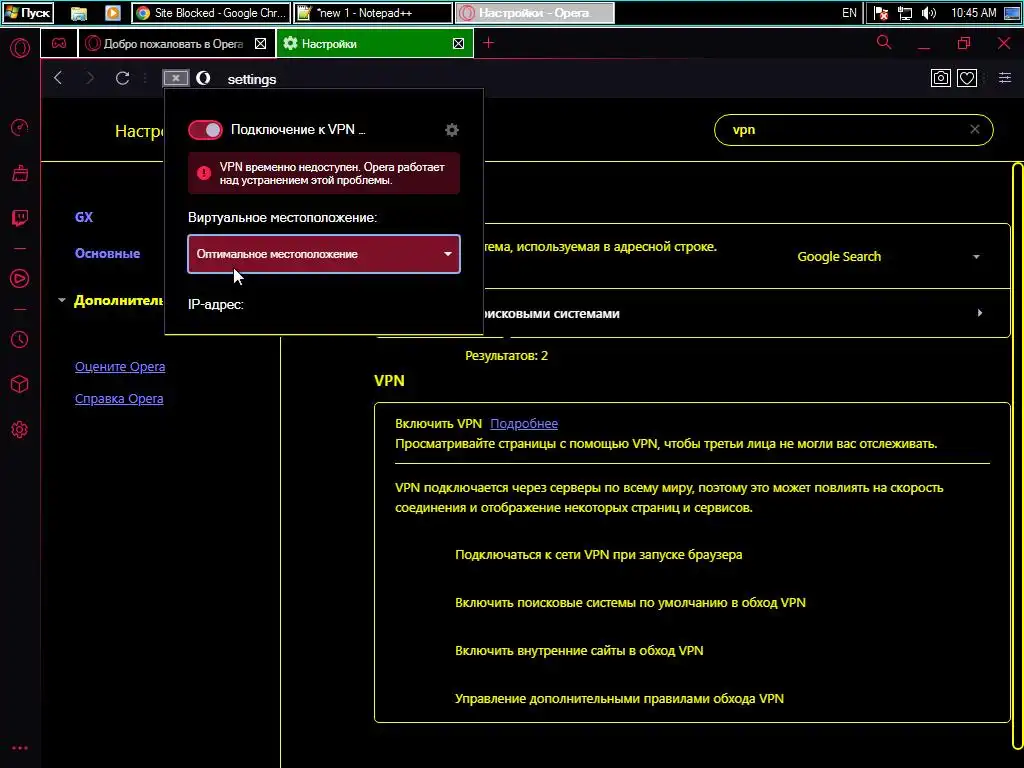The image size is (1024, 768).
Task: Switch to Site Blocked Google Chrome taskbar window
Action: tap(211, 13)
